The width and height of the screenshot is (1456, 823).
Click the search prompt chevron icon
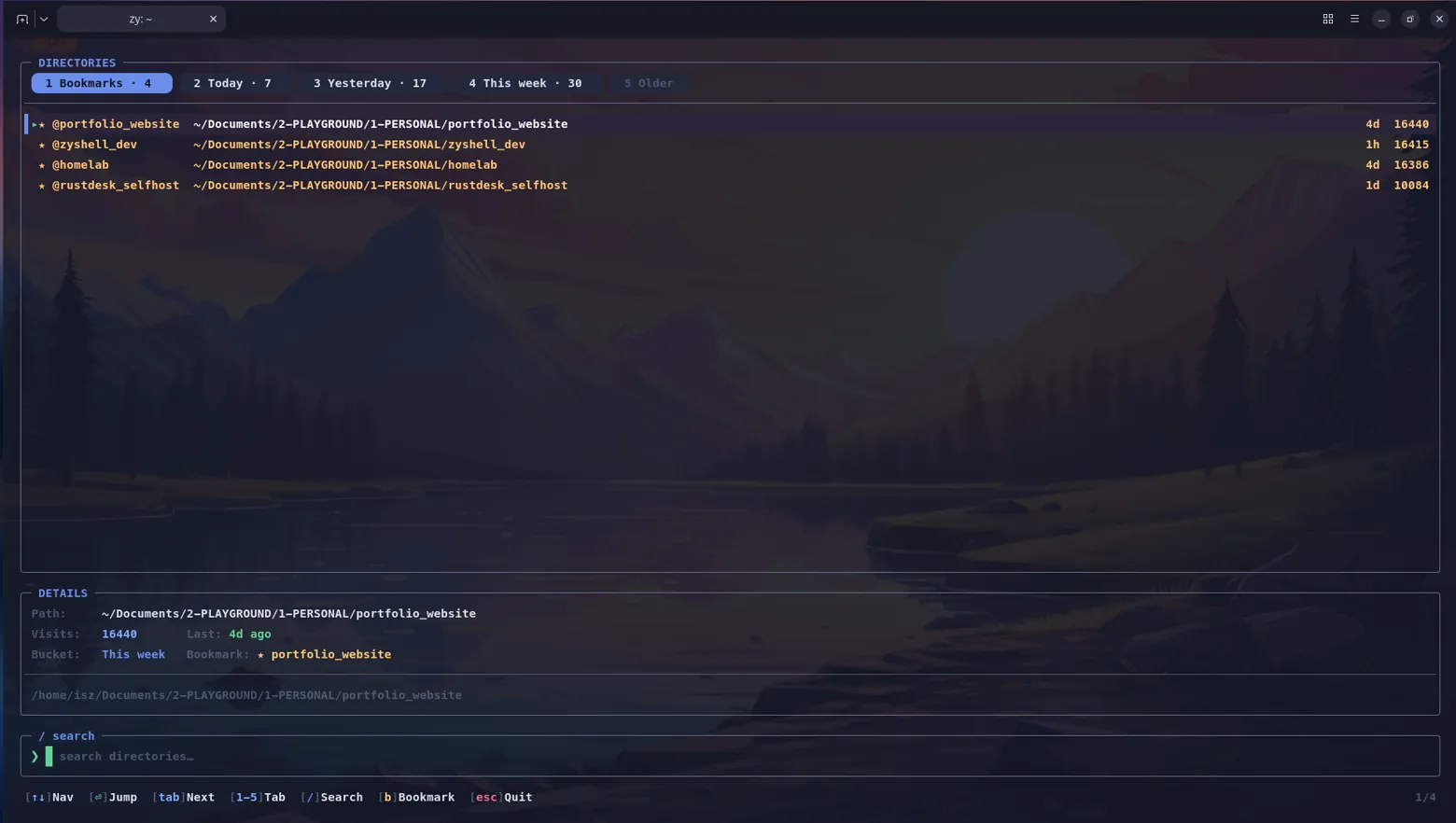click(35, 757)
